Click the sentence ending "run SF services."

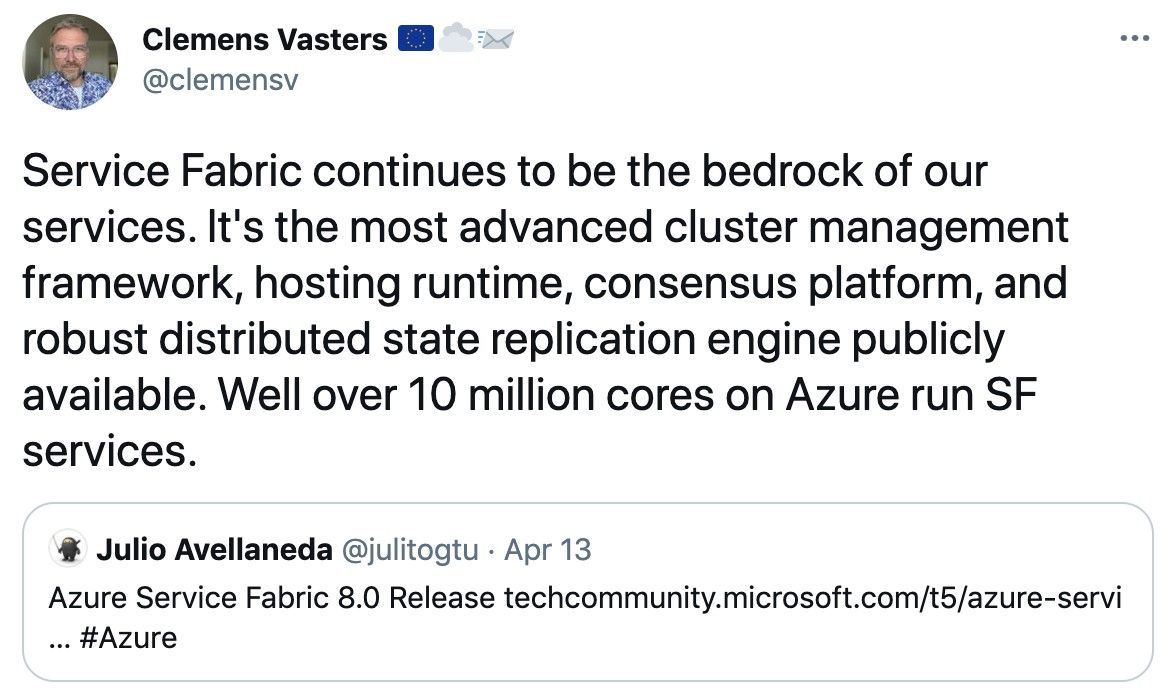point(529,423)
